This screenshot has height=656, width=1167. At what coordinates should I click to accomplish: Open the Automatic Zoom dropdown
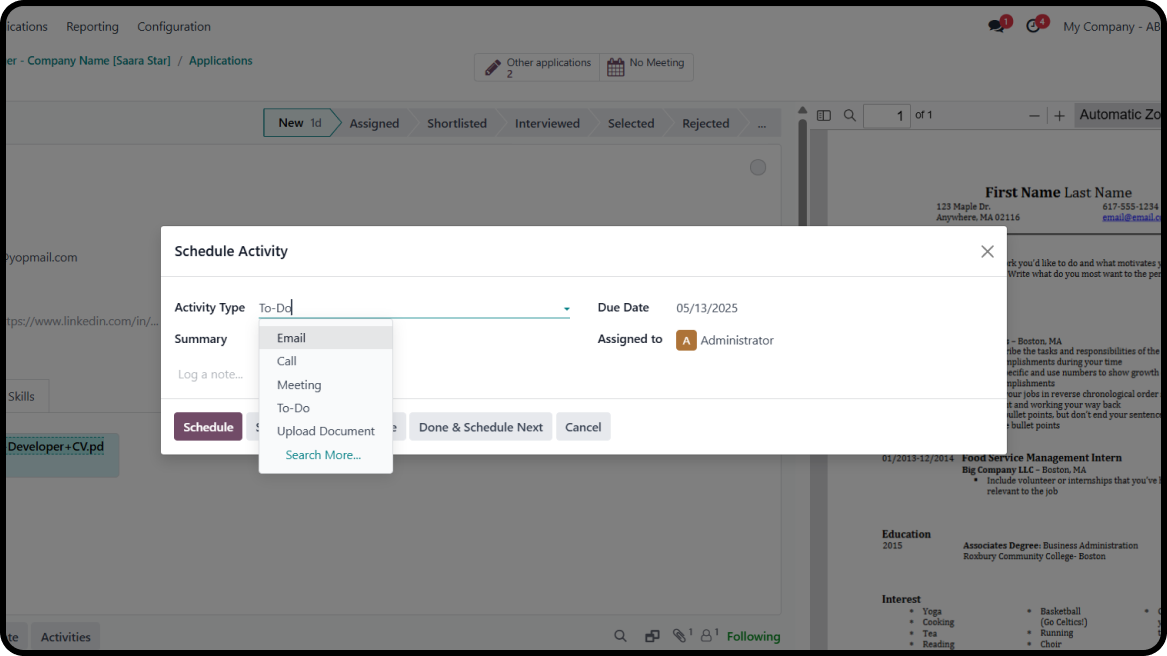[1118, 115]
